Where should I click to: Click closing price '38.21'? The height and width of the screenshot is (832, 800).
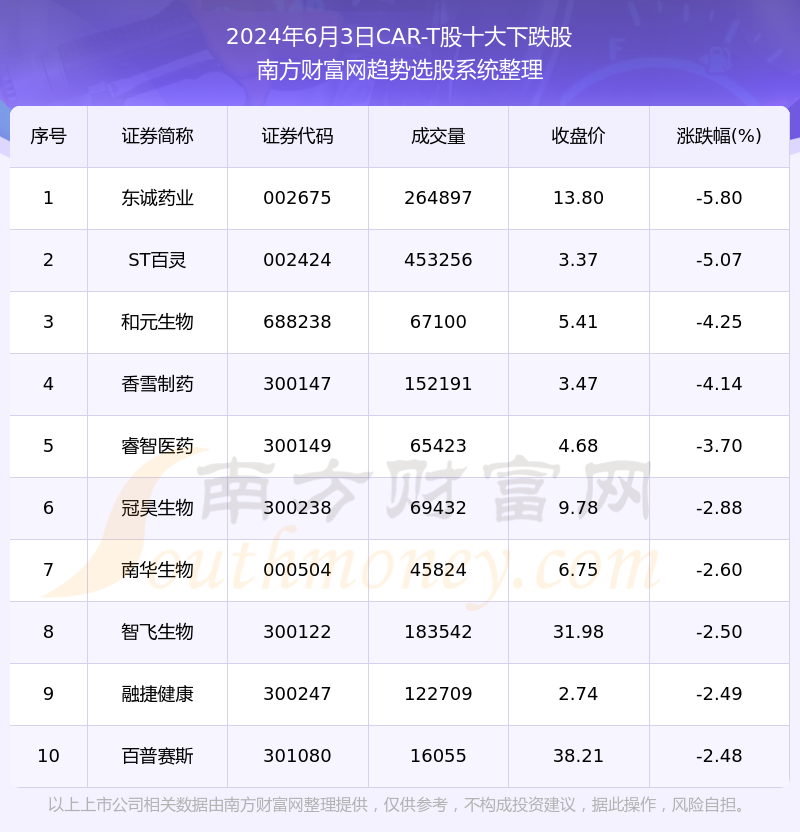point(578,757)
